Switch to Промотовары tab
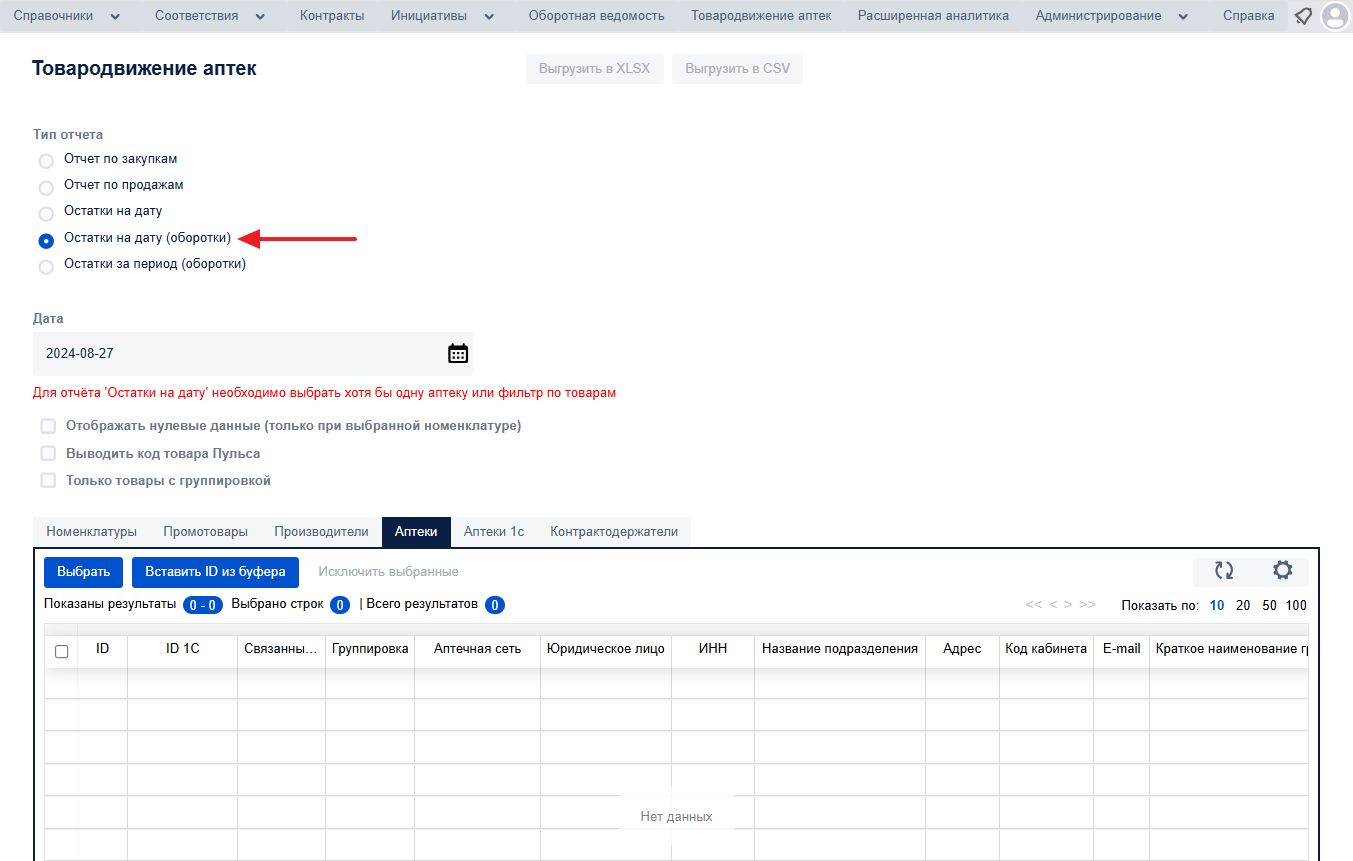The width and height of the screenshot is (1353, 861). [206, 532]
